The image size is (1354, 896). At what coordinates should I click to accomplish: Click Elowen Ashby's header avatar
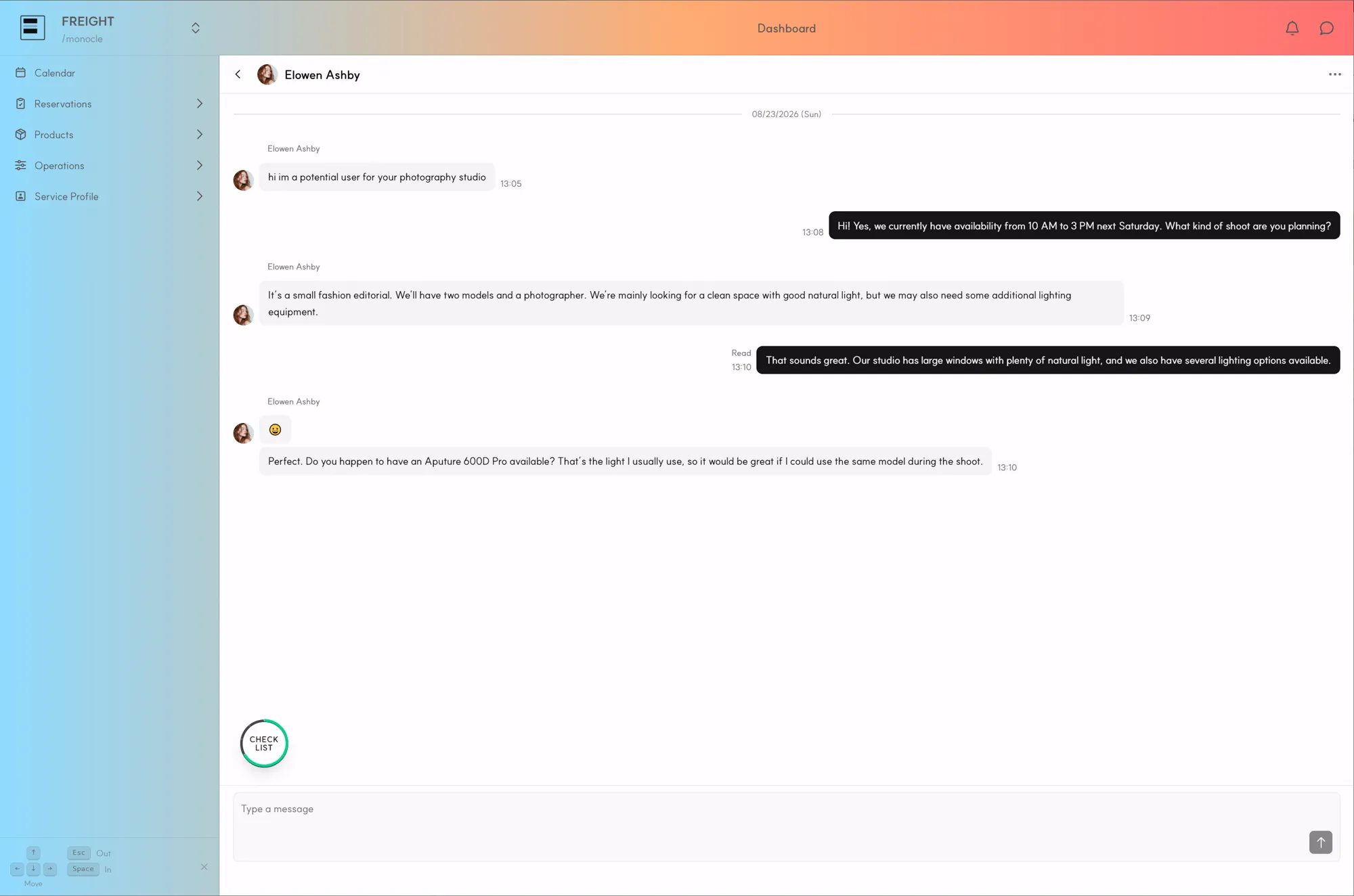[x=267, y=74]
